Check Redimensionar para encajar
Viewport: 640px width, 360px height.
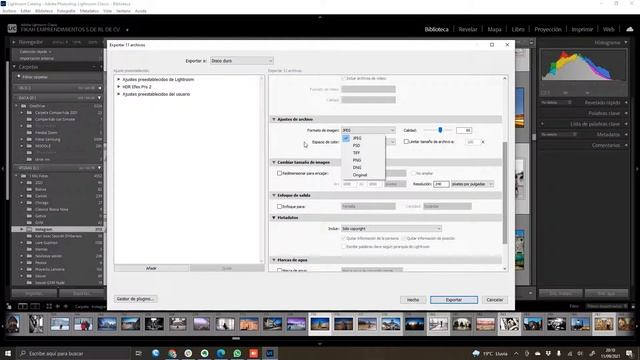[x=280, y=173]
